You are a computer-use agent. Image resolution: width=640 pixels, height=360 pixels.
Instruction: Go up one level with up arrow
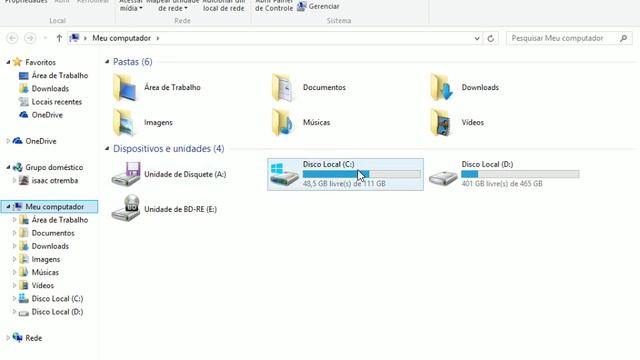click(59, 38)
